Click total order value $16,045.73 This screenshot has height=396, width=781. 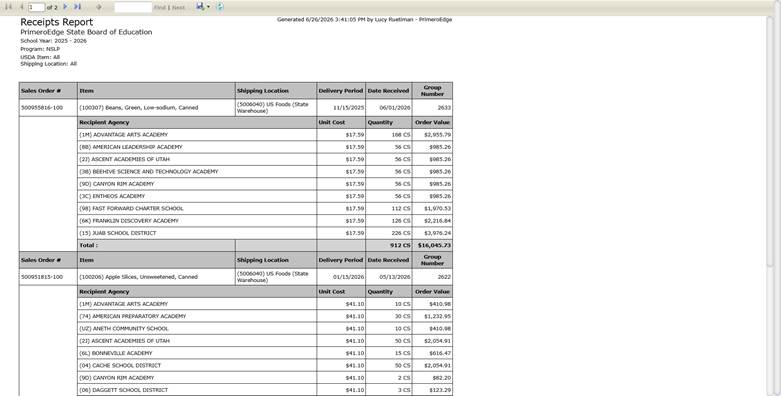click(x=434, y=246)
